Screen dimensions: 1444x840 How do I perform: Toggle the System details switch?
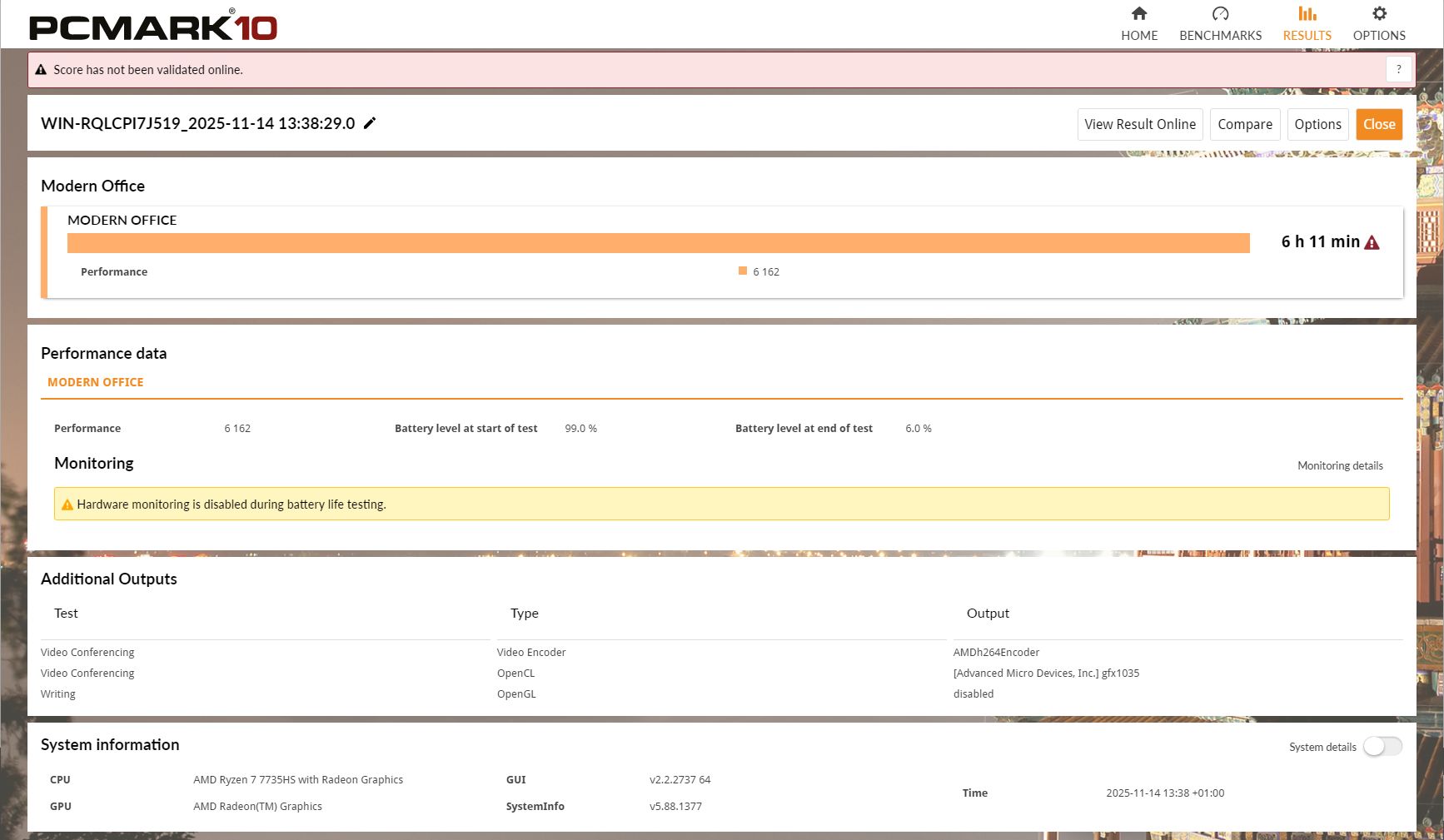[x=1382, y=747]
